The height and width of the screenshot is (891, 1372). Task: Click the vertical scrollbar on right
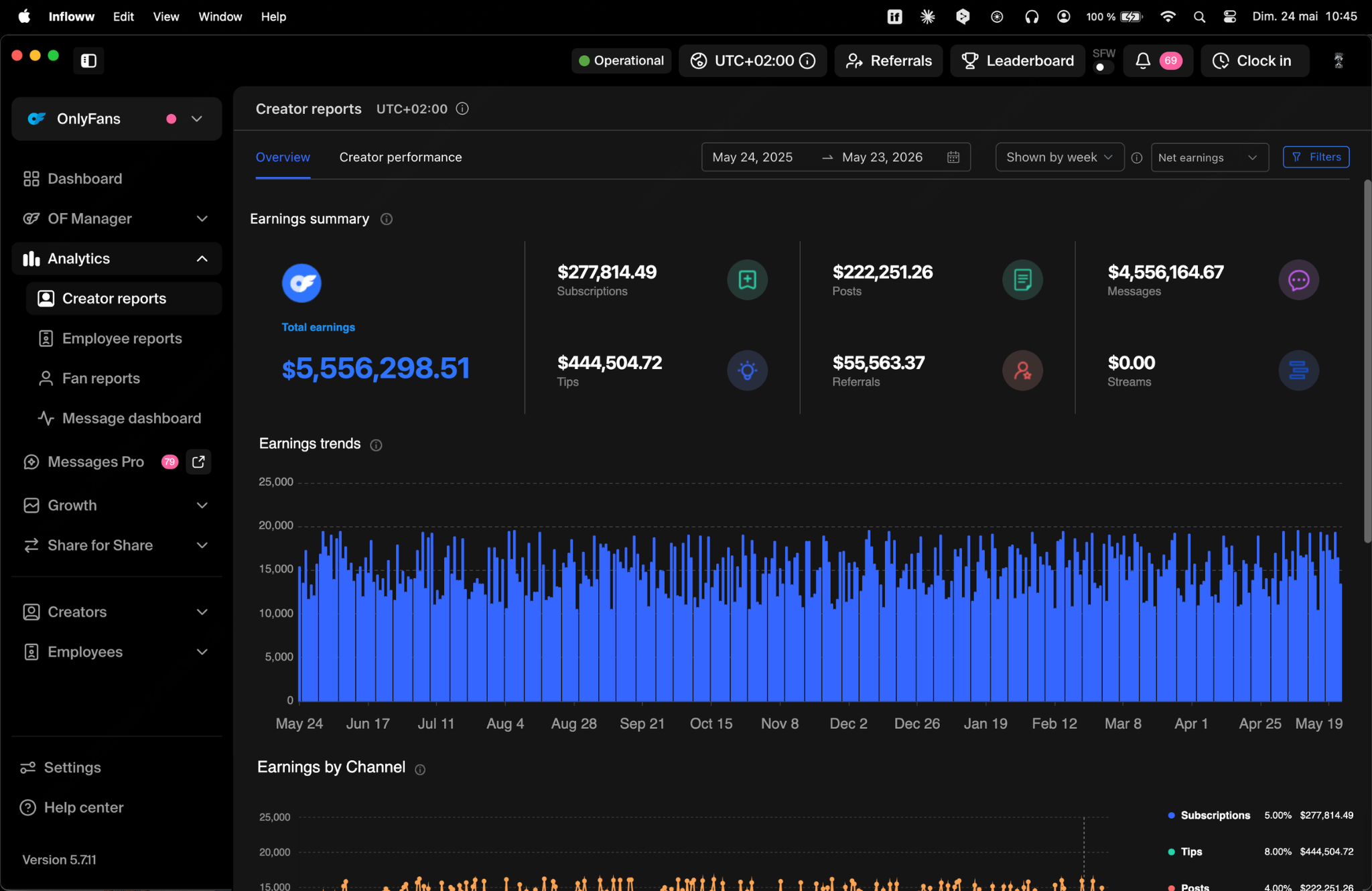(1367, 362)
